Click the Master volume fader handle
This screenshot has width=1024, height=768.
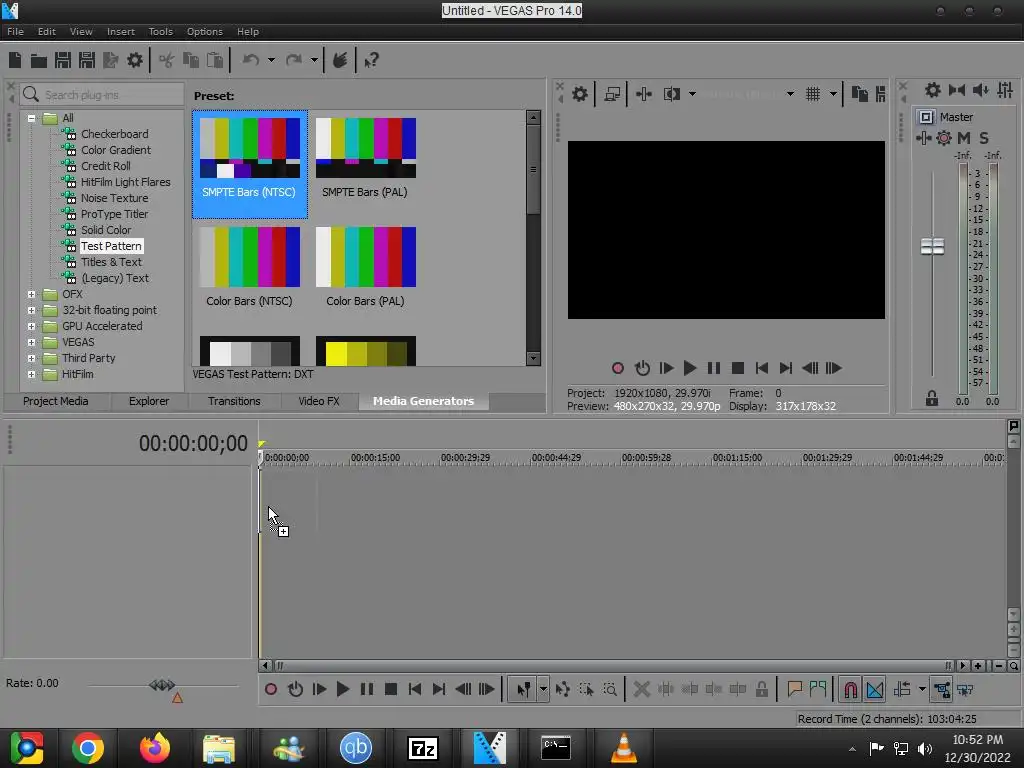tap(932, 247)
